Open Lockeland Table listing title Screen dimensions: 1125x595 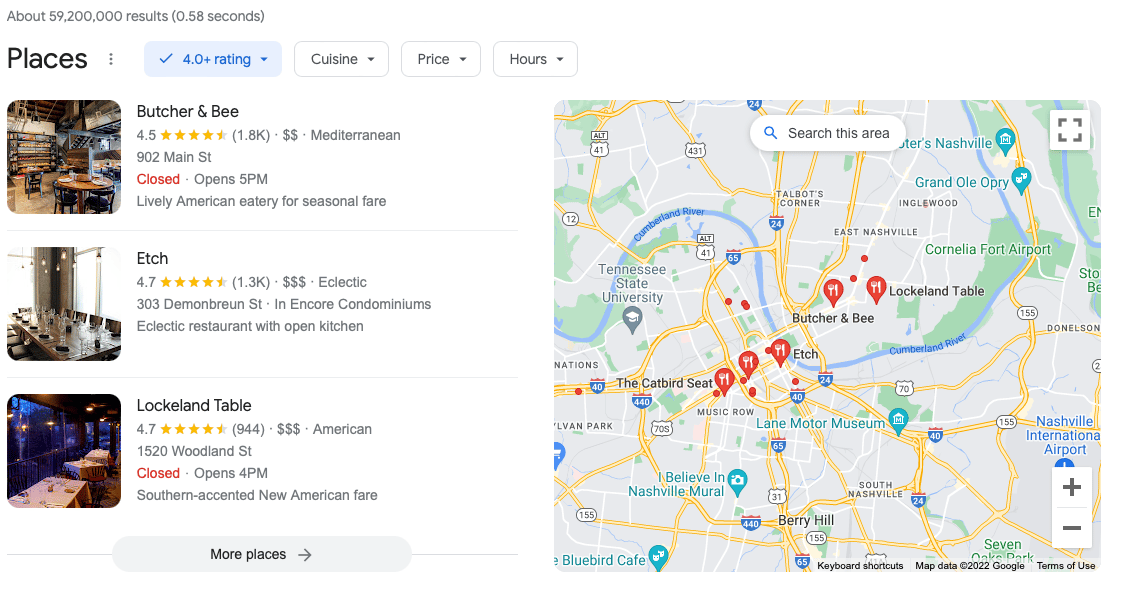coord(194,406)
